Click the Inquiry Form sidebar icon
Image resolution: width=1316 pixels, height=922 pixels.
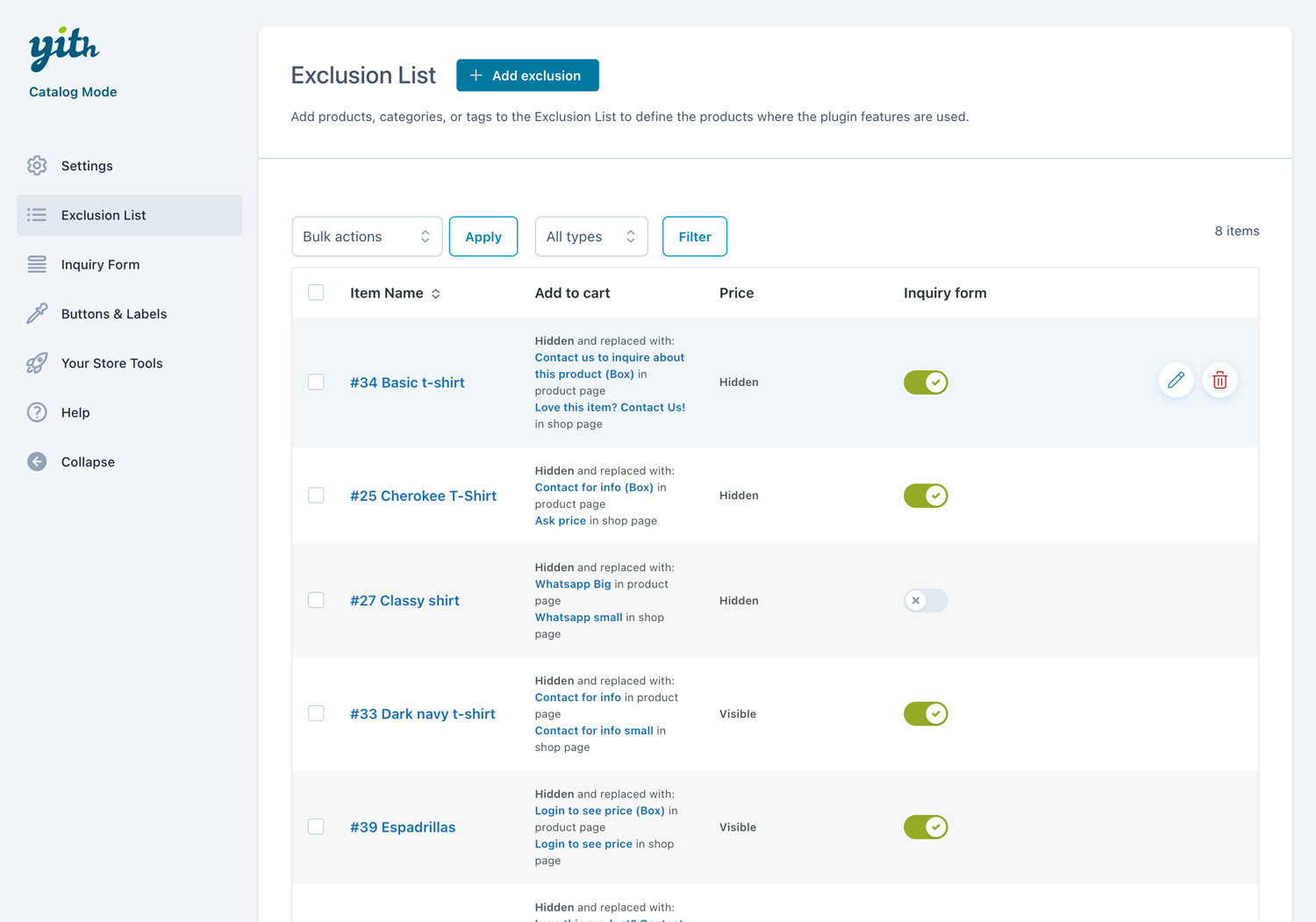37,265
